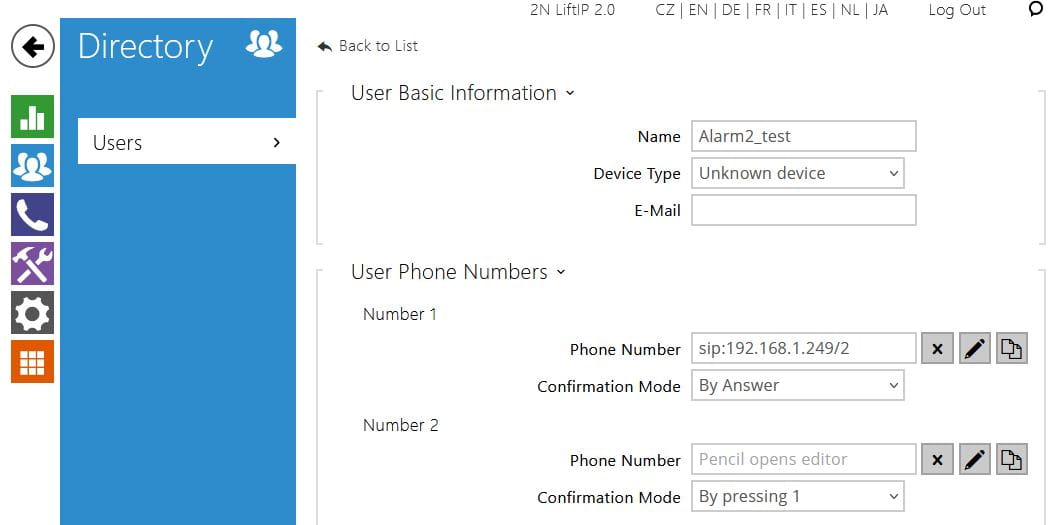Open the blue Directory people icon
Screen dimensions: 1056x525
(x=32, y=166)
